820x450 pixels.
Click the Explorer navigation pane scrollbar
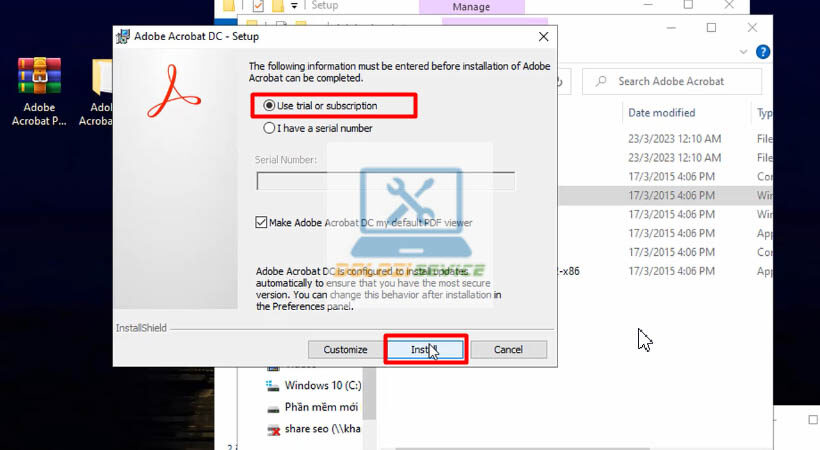tap(369, 393)
